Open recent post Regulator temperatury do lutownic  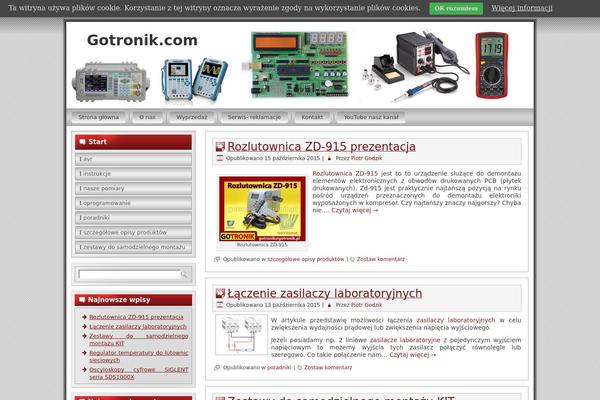(x=139, y=356)
